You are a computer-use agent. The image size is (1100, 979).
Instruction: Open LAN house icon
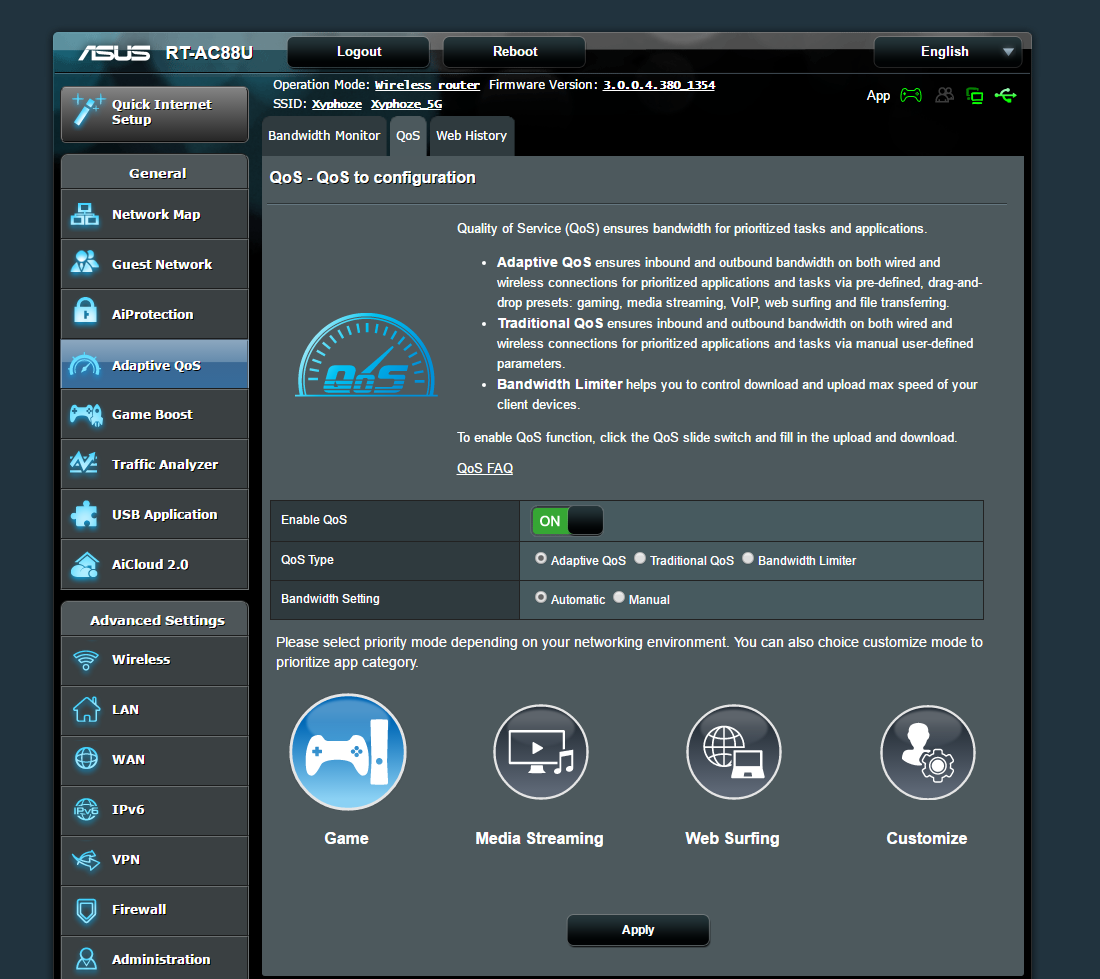(x=86, y=709)
